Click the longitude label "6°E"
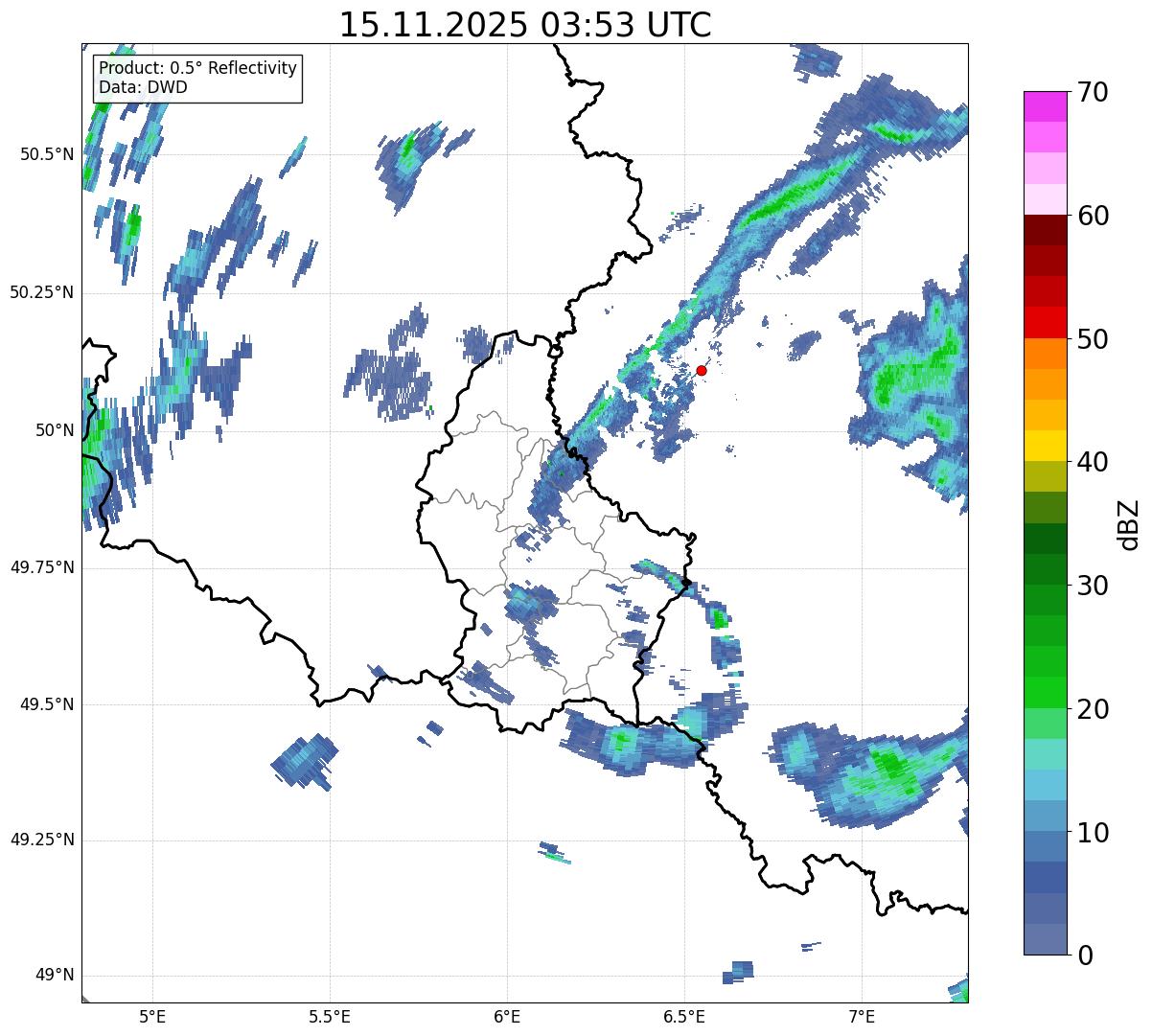 507,1016
